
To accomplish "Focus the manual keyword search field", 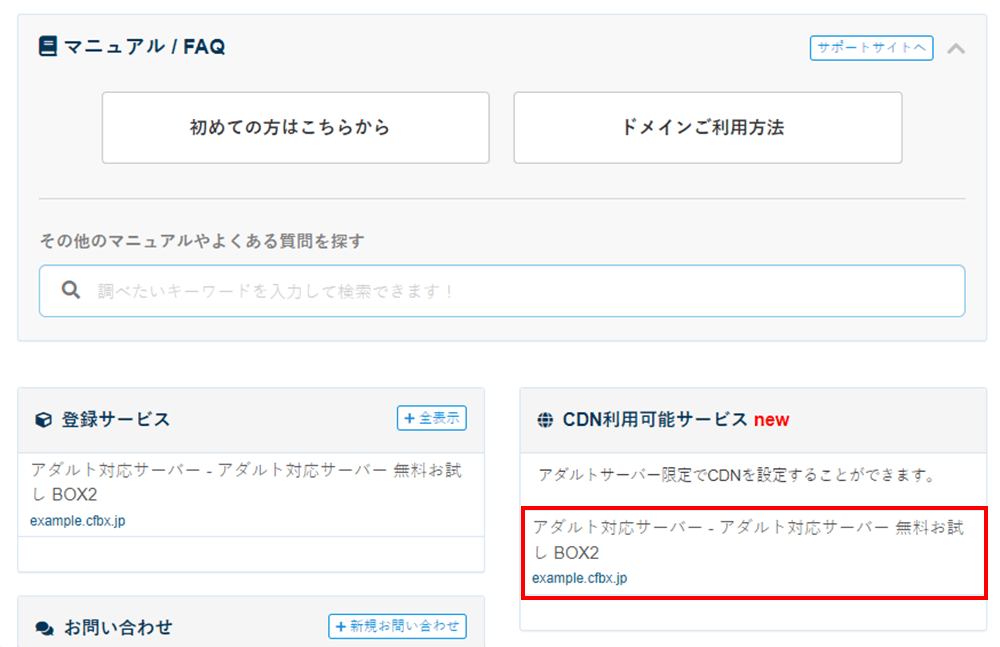I will 520,291.
